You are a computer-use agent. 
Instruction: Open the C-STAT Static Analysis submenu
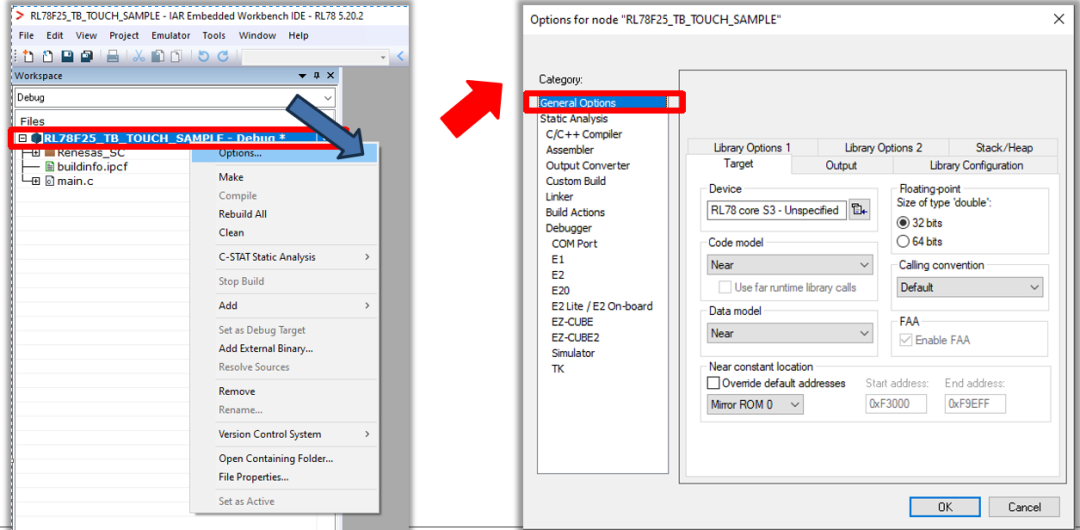(x=284, y=257)
